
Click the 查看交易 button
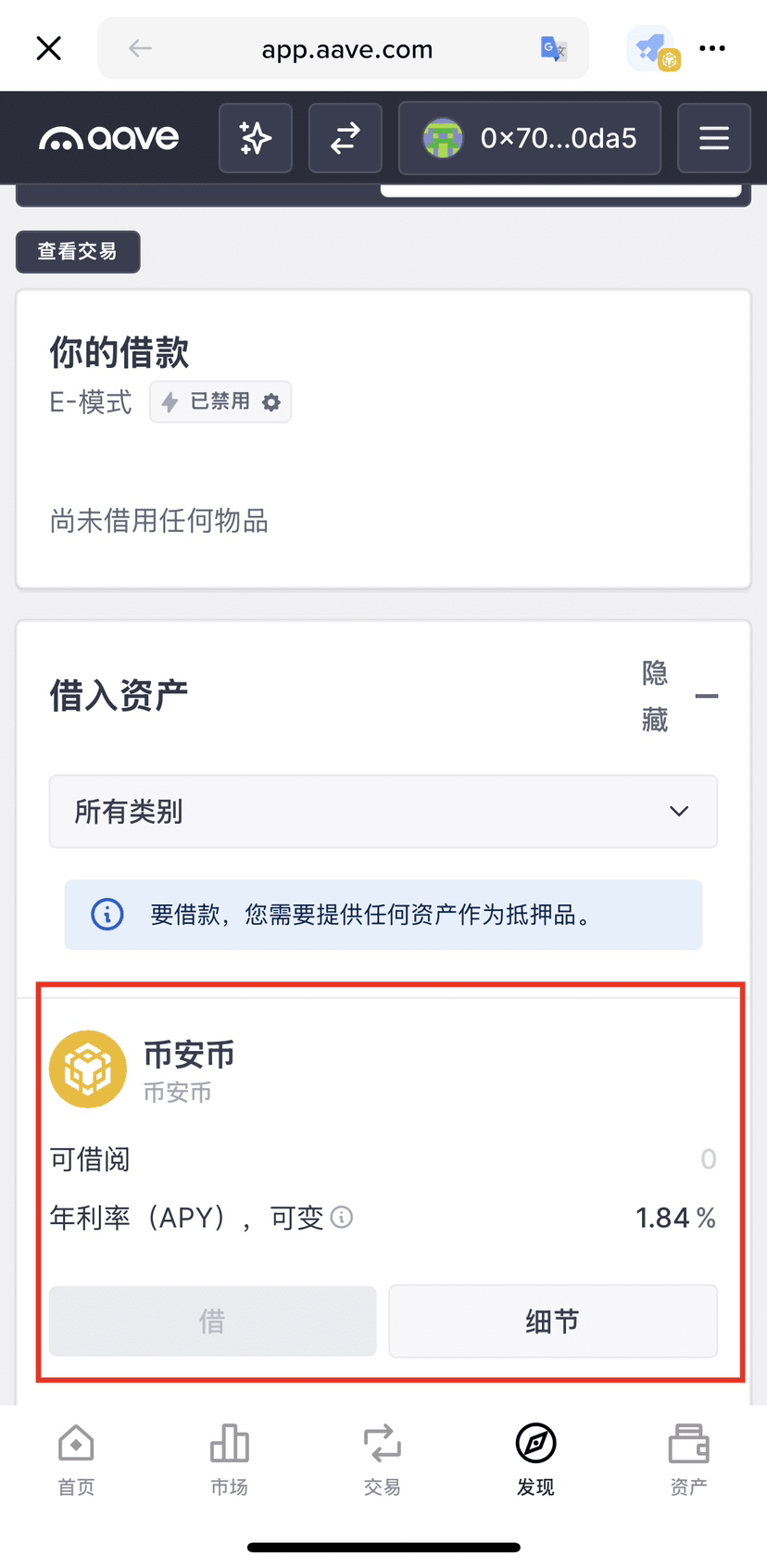[78, 251]
